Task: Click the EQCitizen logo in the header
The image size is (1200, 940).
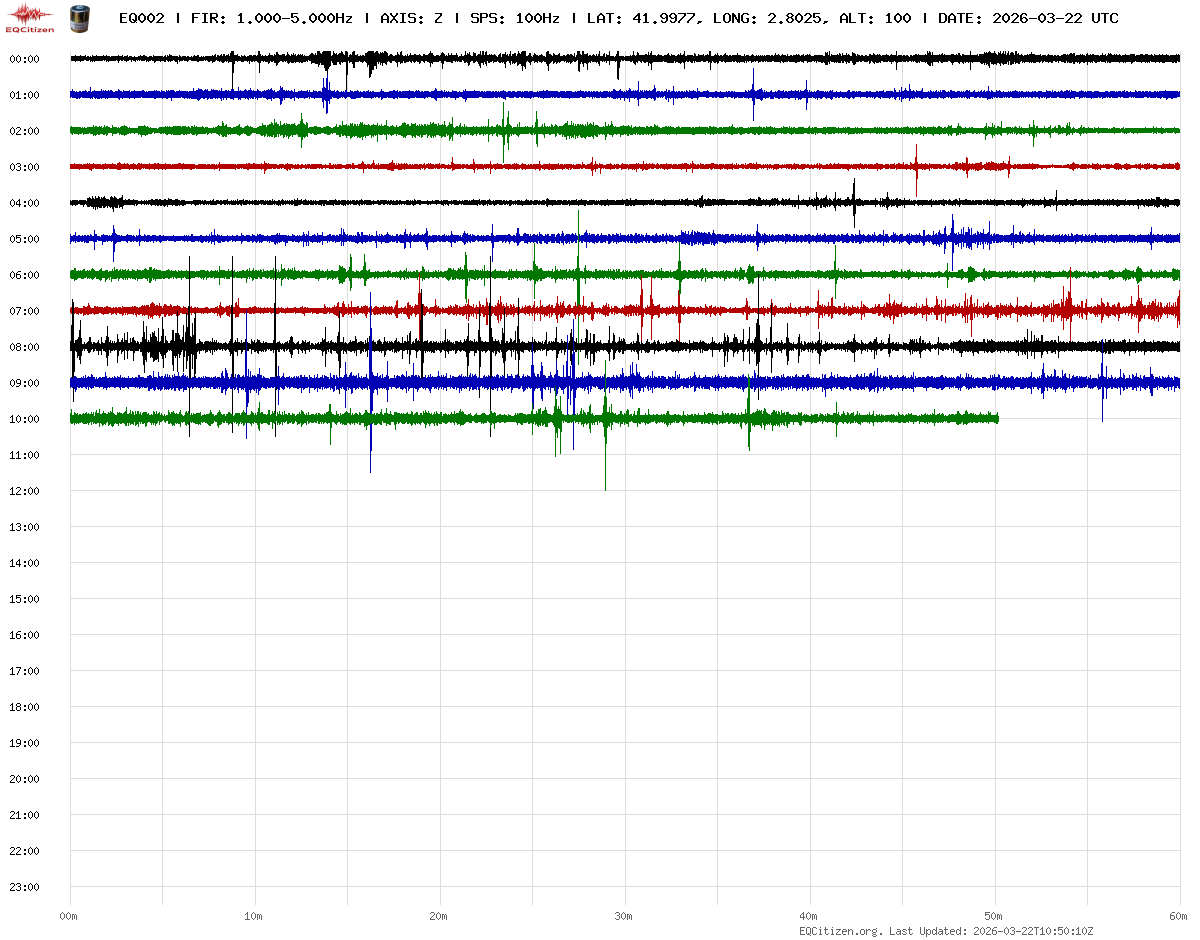Action: click(x=30, y=16)
